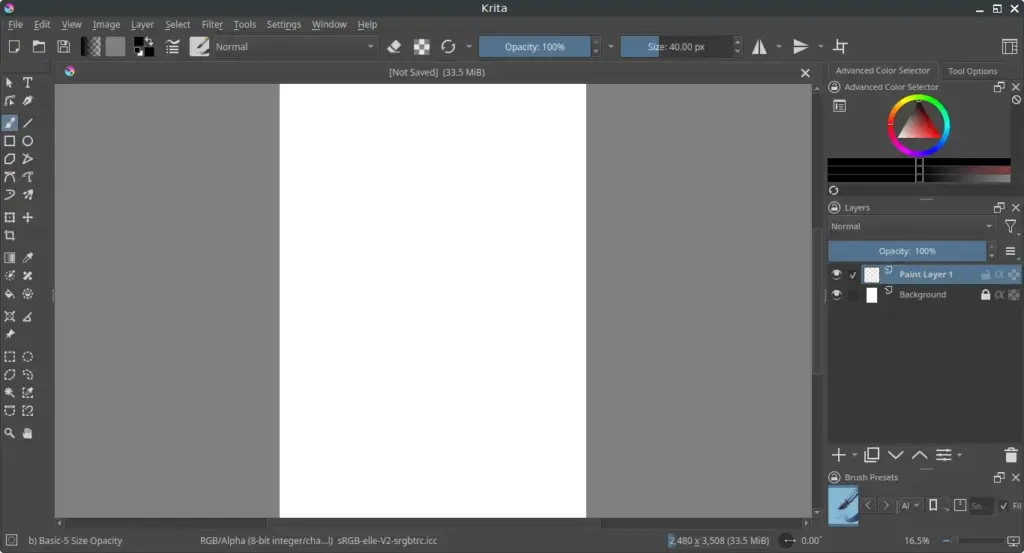Screen dimensions: 1024x553
Task: Reload the original brush preset
Action: click(448, 47)
